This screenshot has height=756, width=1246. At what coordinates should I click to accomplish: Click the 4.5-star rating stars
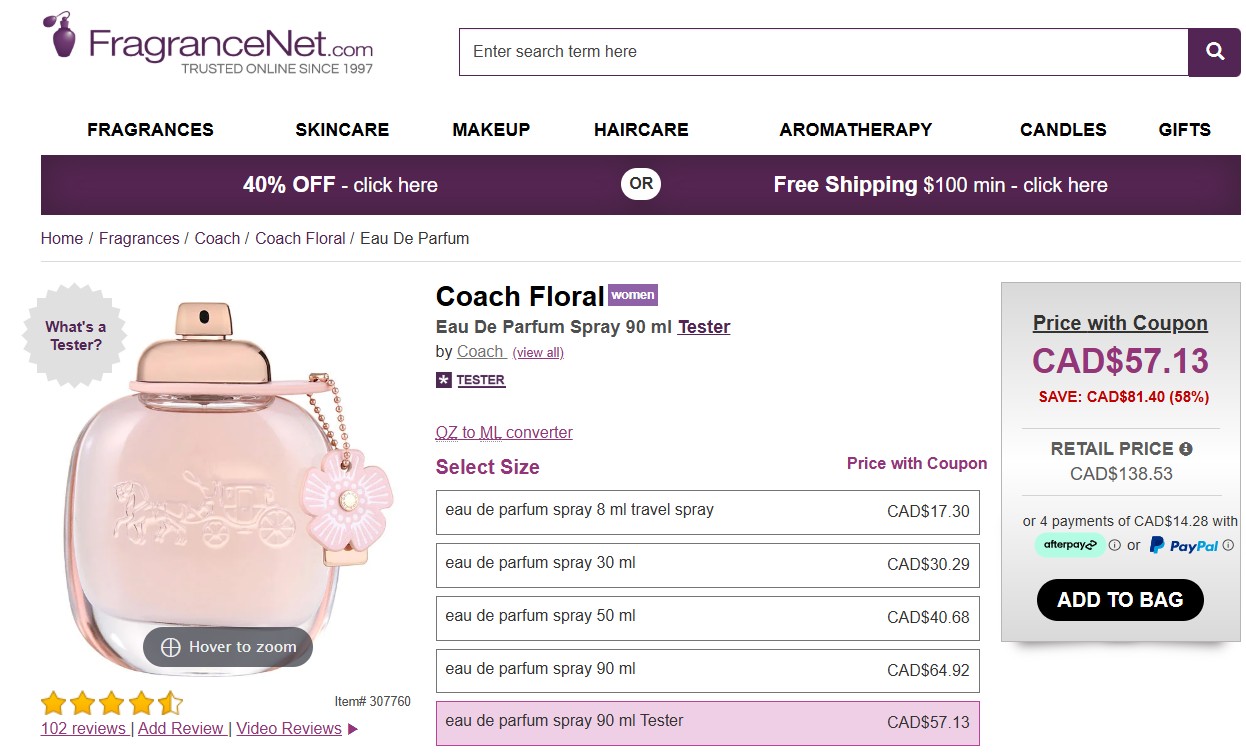pos(110,703)
